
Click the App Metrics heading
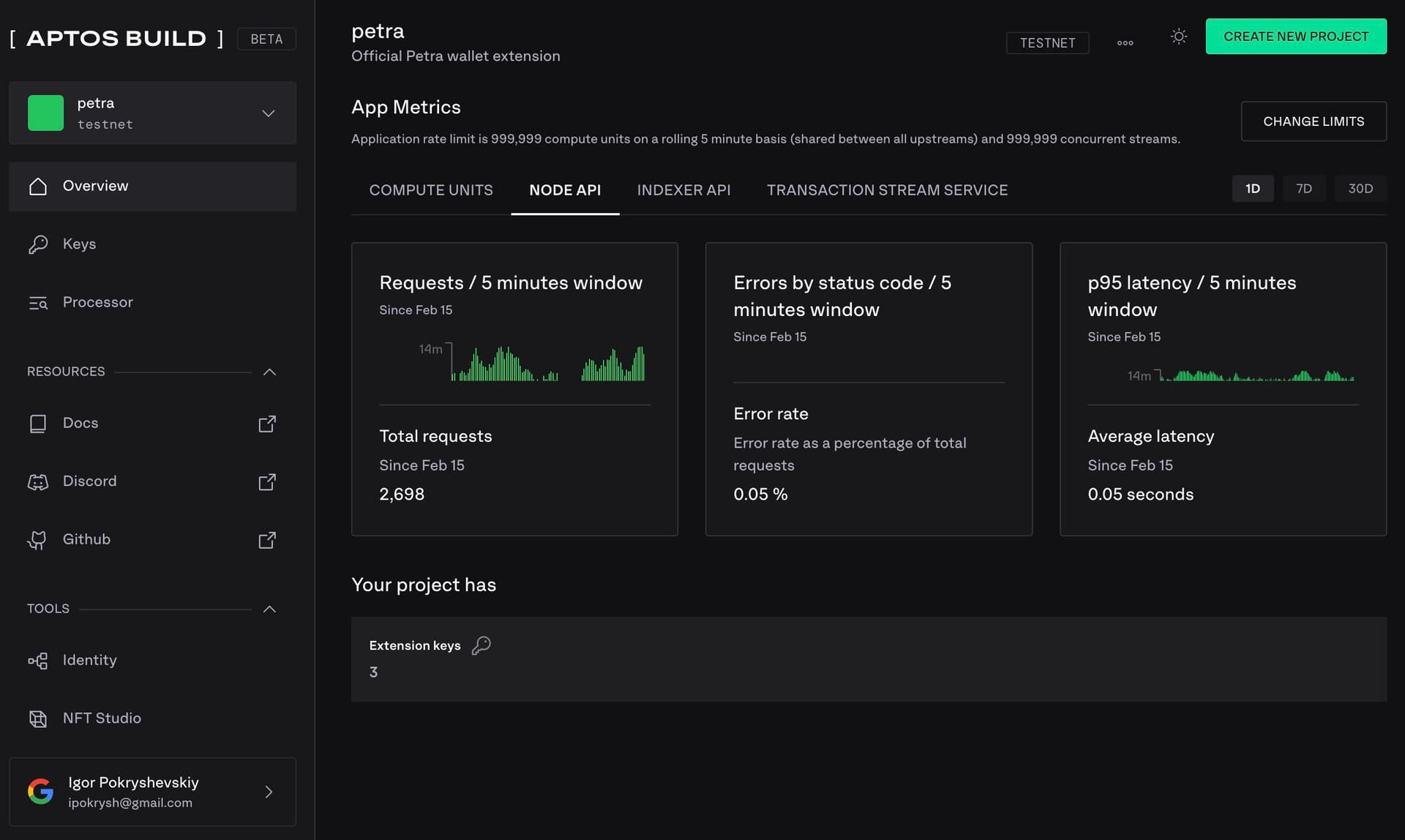point(406,108)
